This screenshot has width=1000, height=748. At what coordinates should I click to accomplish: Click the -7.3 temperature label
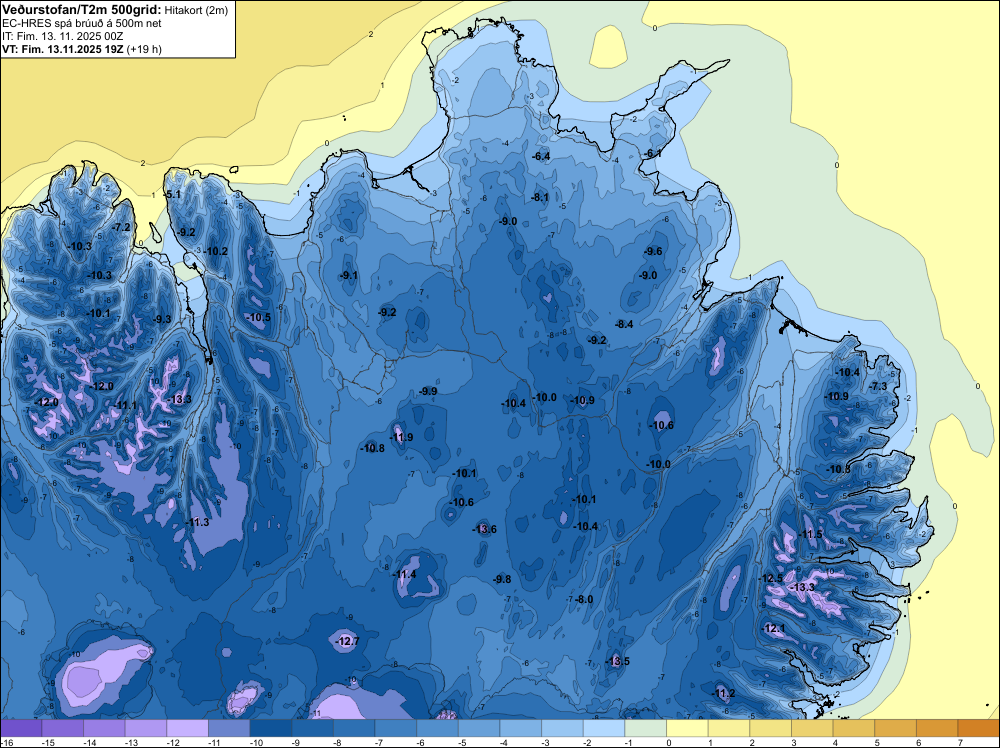click(879, 386)
